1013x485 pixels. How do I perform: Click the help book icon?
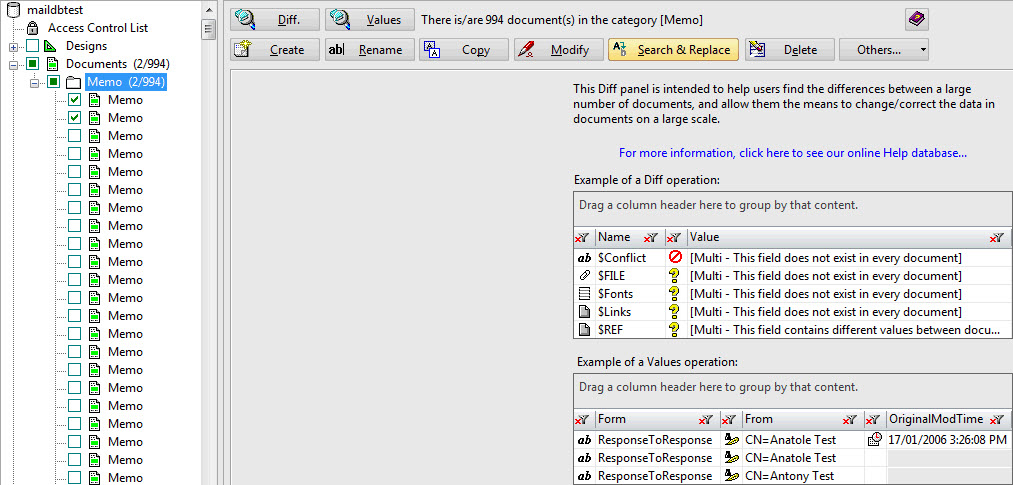pyautogui.click(x=916, y=19)
